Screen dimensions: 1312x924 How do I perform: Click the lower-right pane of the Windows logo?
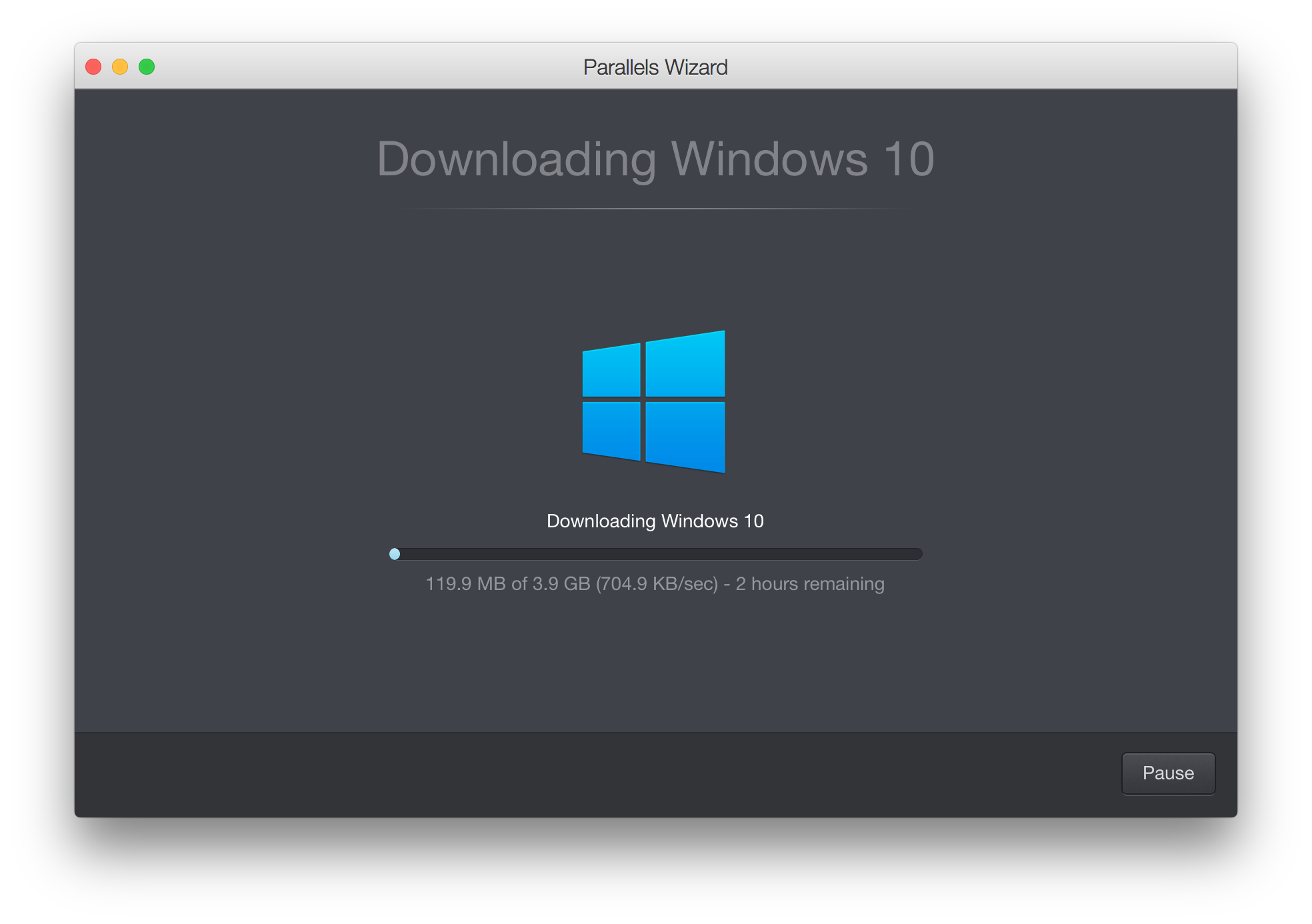point(685,435)
